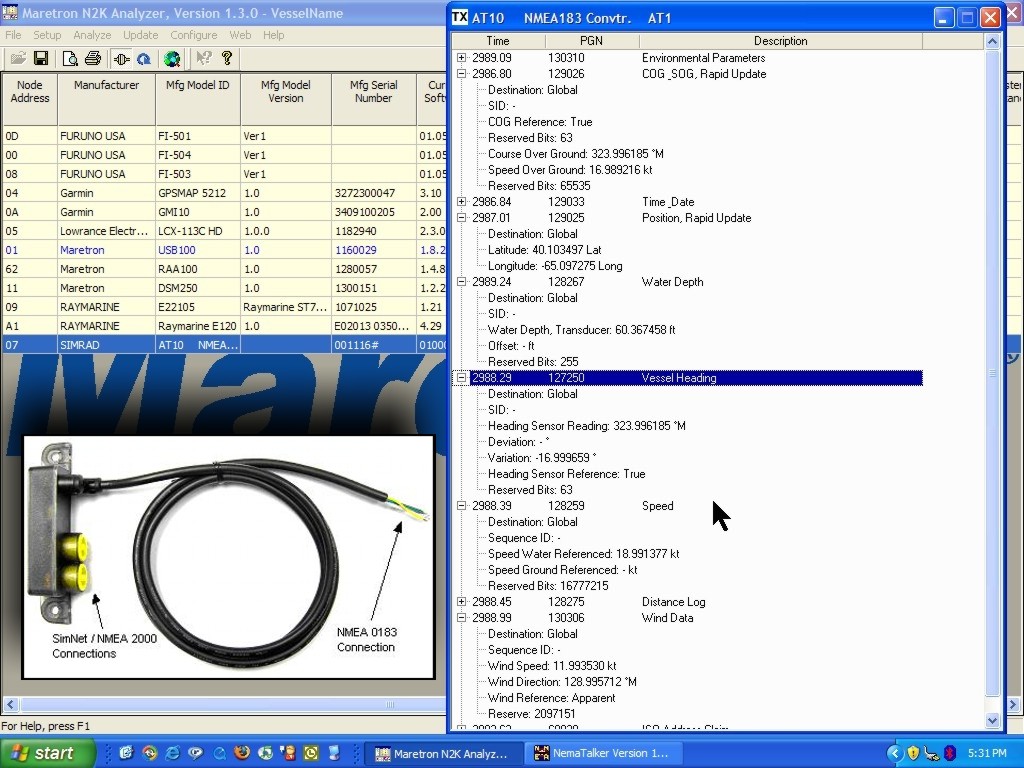Click the AT10 connector product photo
The image size is (1024, 768).
pyautogui.click(x=229, y=557)
